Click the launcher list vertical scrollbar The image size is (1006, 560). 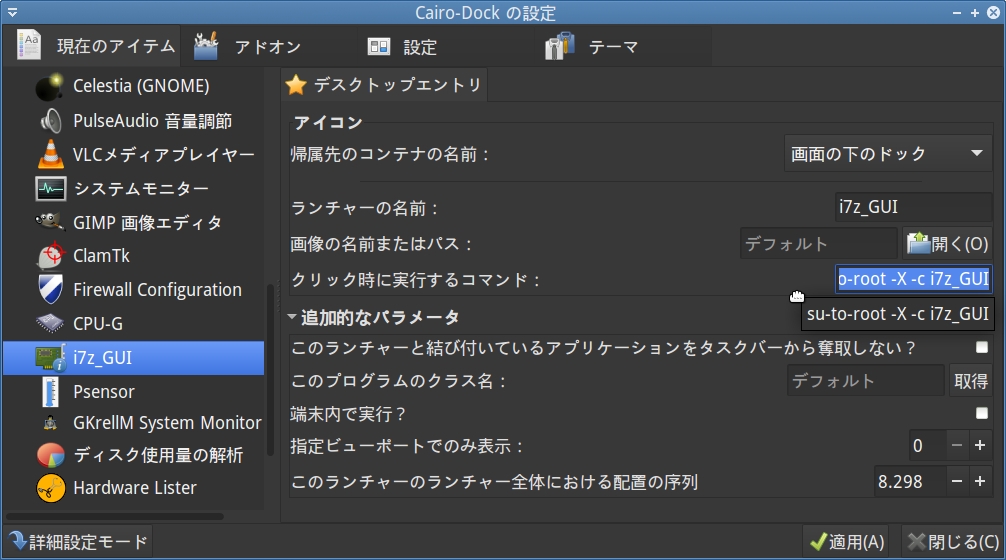(x=270, y=370)
